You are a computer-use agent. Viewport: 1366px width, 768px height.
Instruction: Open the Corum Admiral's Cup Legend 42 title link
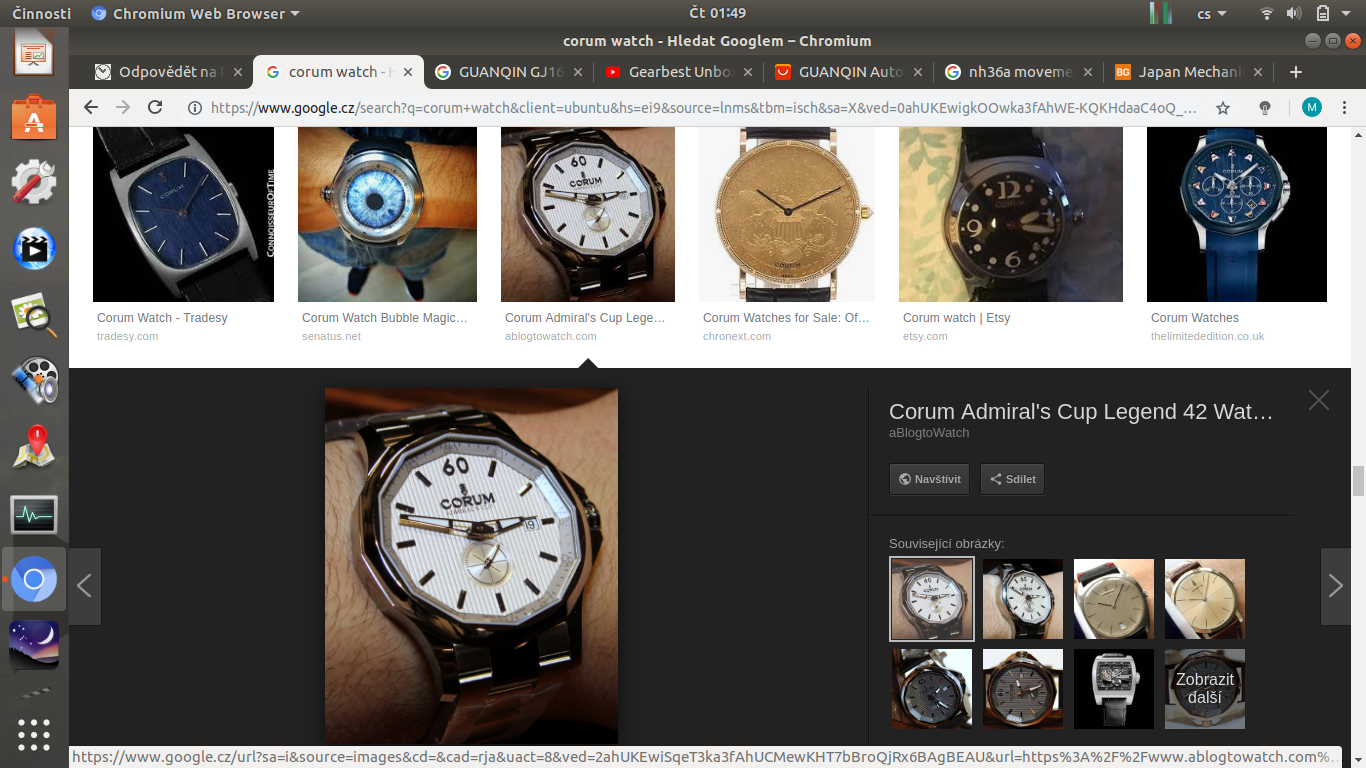[x=1081, y=411]
